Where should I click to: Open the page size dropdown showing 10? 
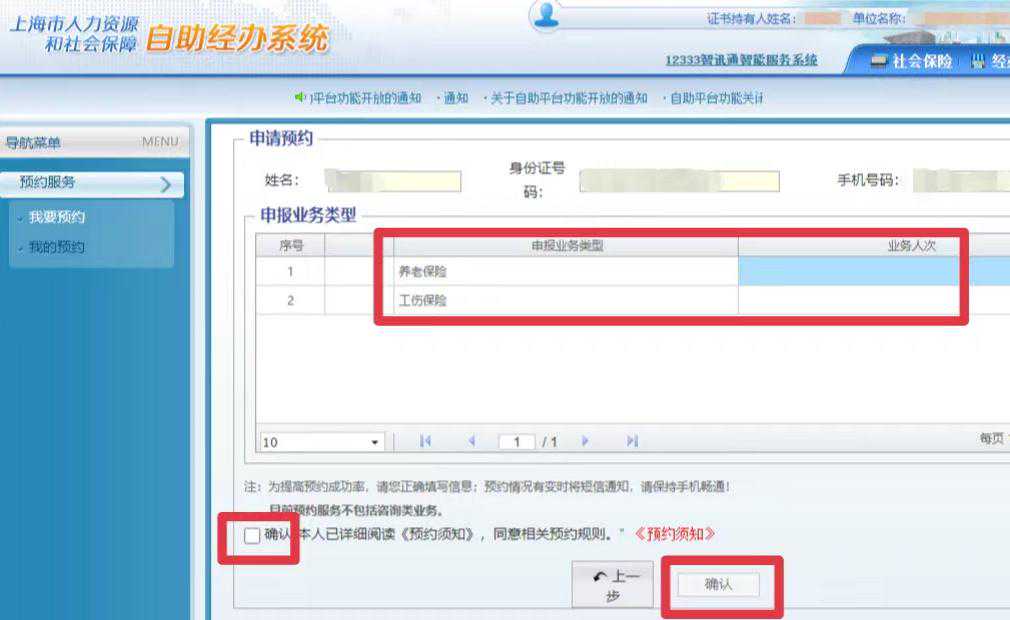(321, 442)
